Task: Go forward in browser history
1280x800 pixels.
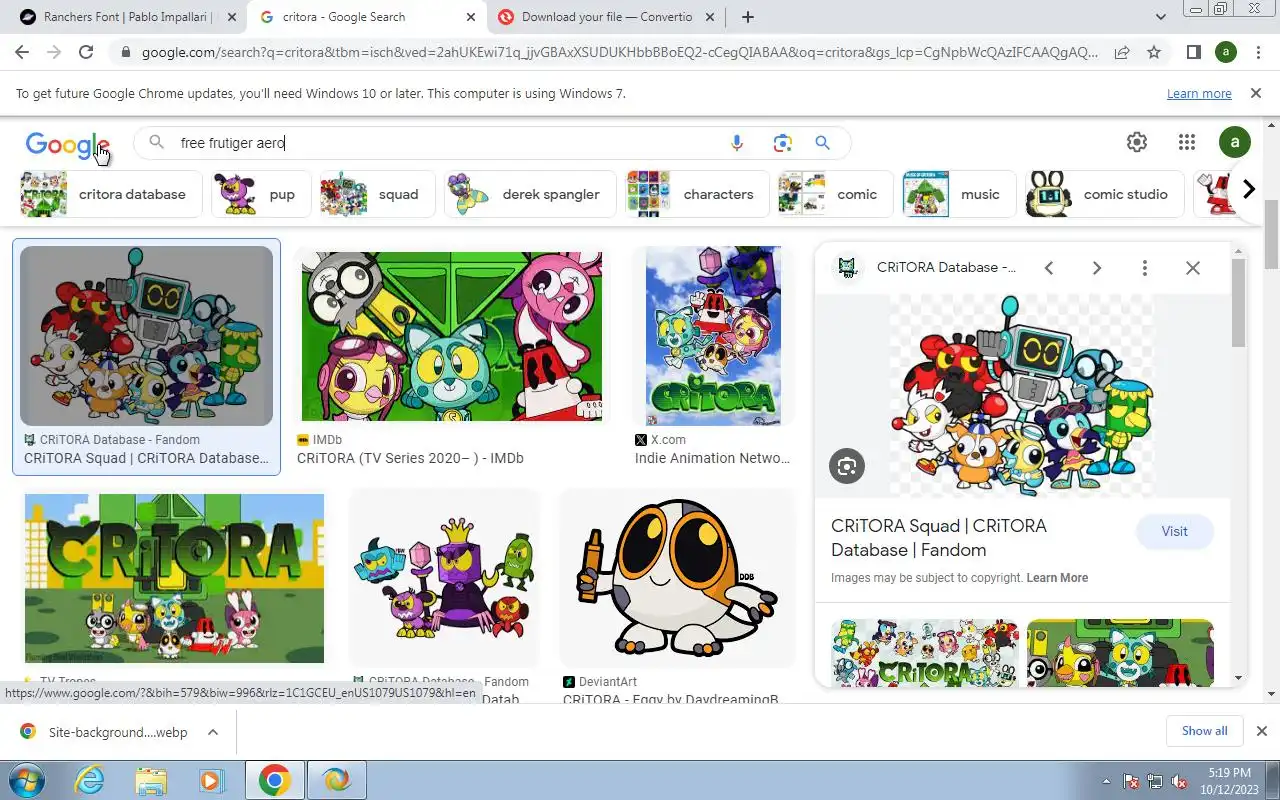Action: point(54,52)
